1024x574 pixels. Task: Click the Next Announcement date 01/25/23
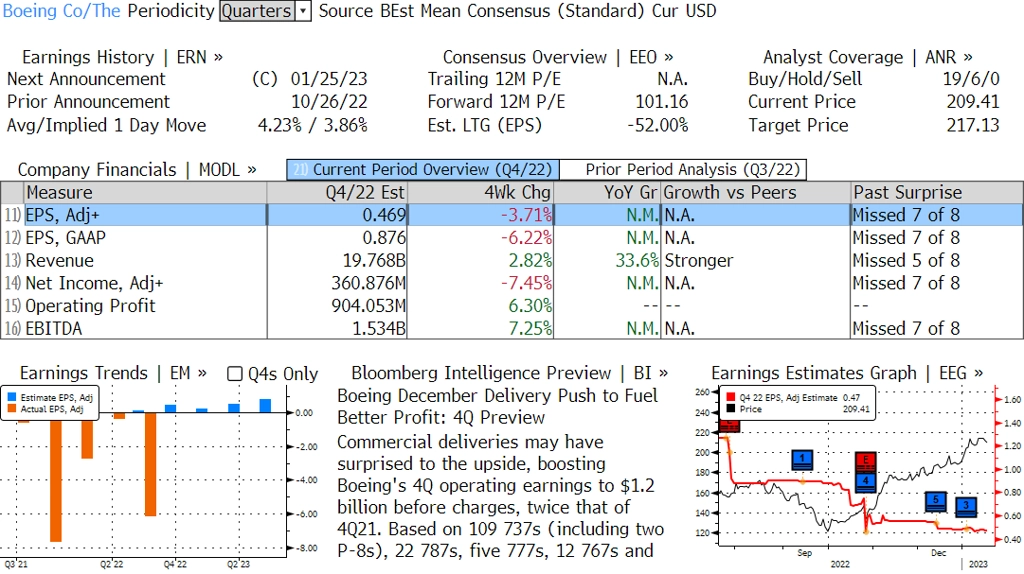[328, 79]
